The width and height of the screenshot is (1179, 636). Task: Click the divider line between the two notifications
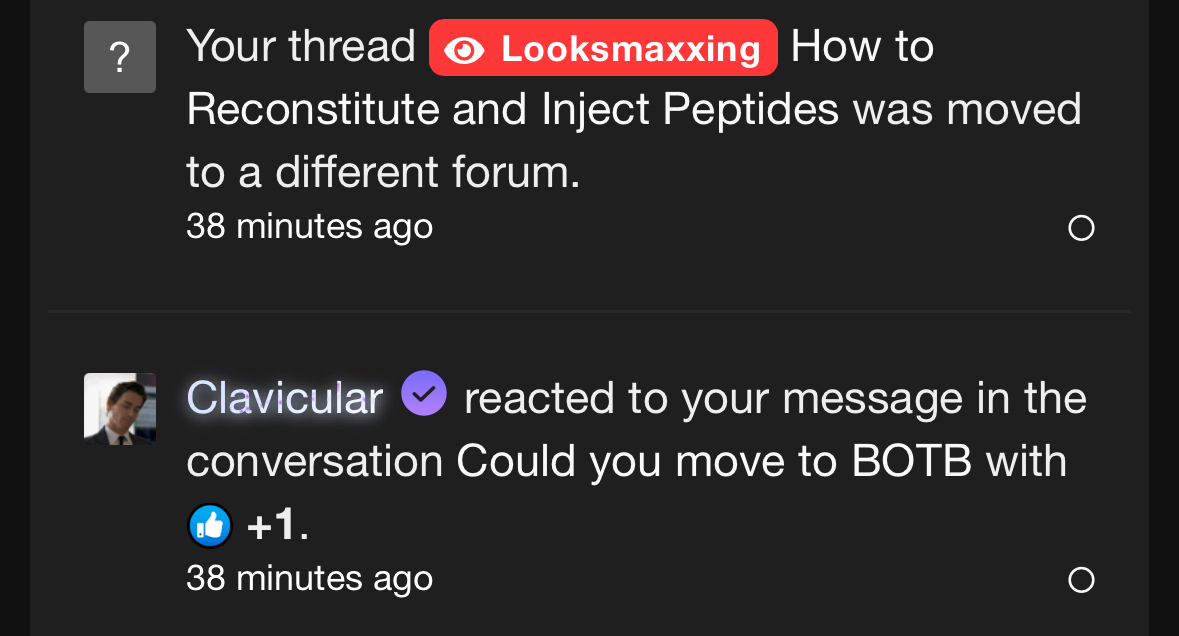[590, 310]
